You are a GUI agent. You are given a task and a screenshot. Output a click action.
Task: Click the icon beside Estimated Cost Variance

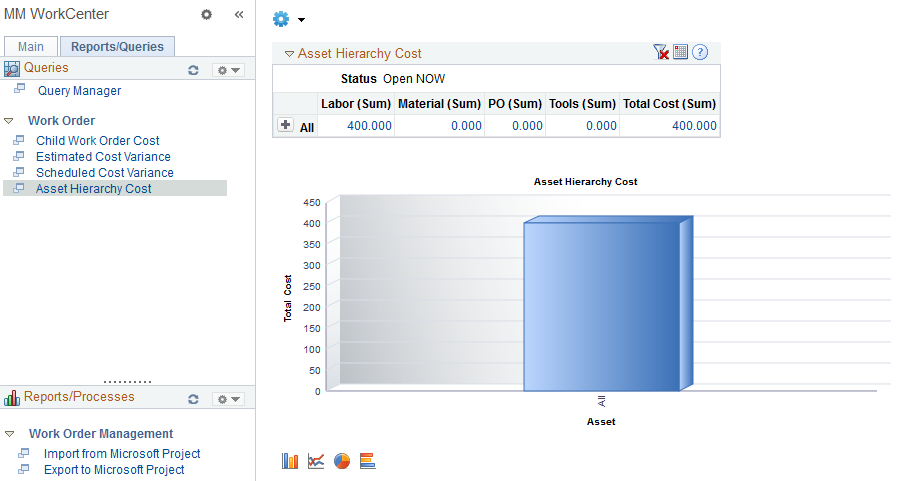(19, 156)
